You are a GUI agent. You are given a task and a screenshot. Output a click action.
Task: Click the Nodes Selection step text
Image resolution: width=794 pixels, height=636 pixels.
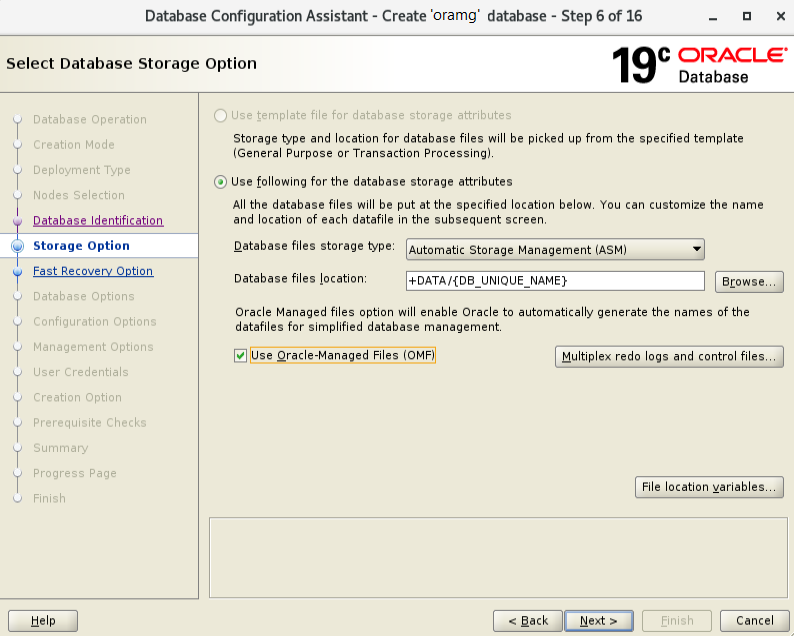(x=79, y=195)
